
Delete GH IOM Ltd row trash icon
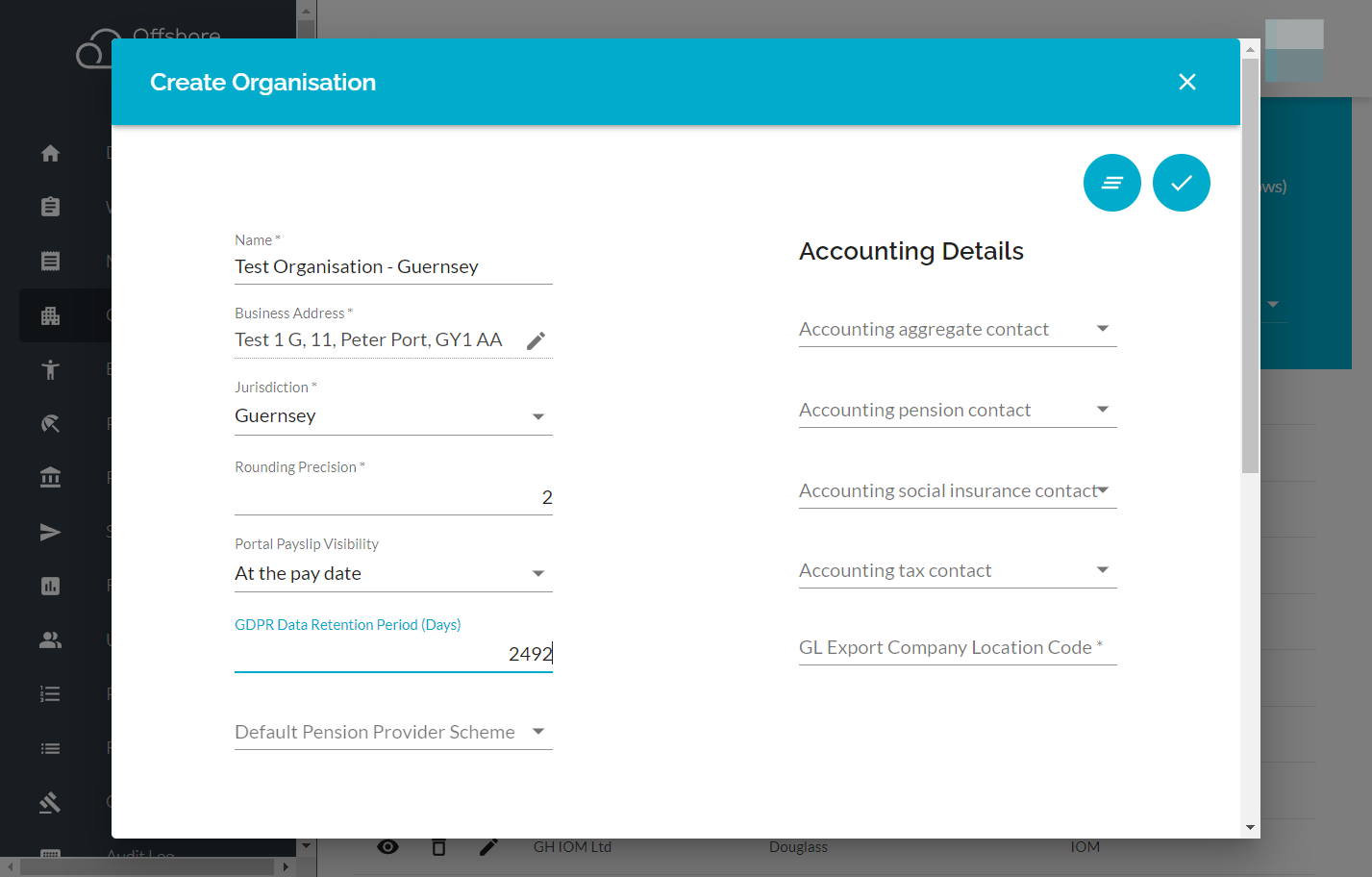click(438, 847)
